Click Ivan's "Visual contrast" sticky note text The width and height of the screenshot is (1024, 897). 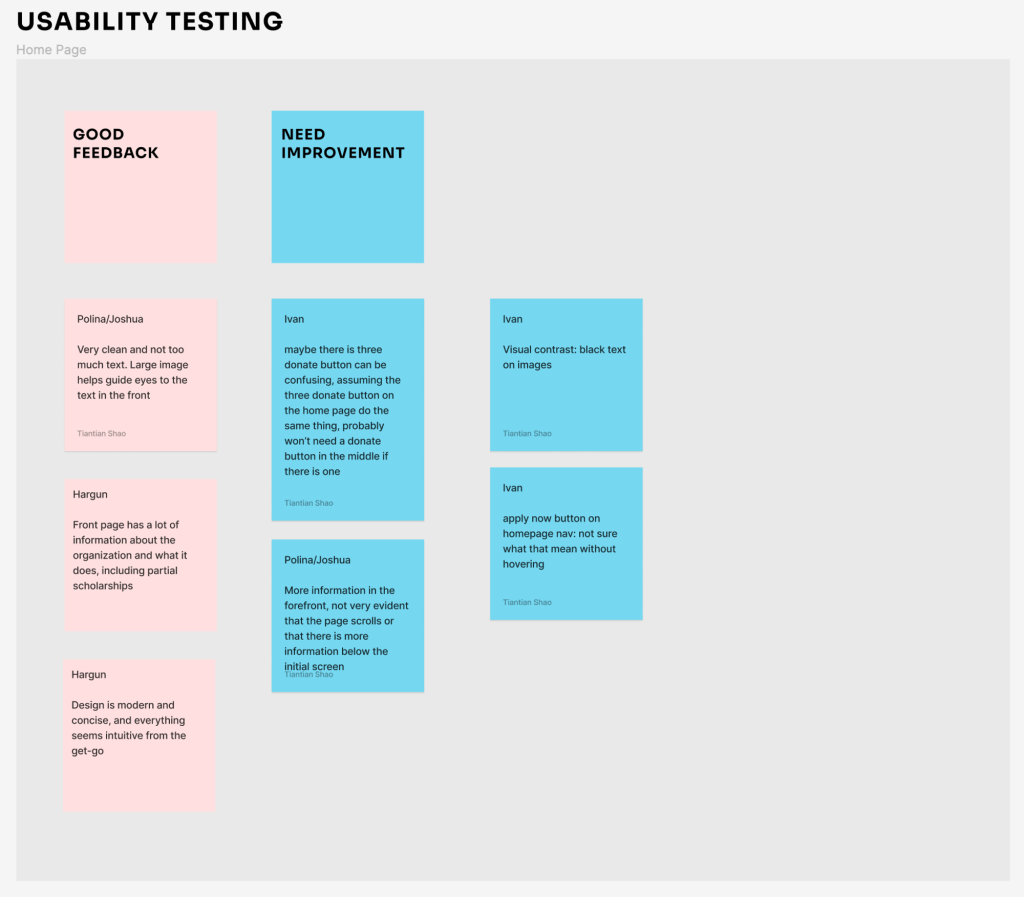pos(564,357)
